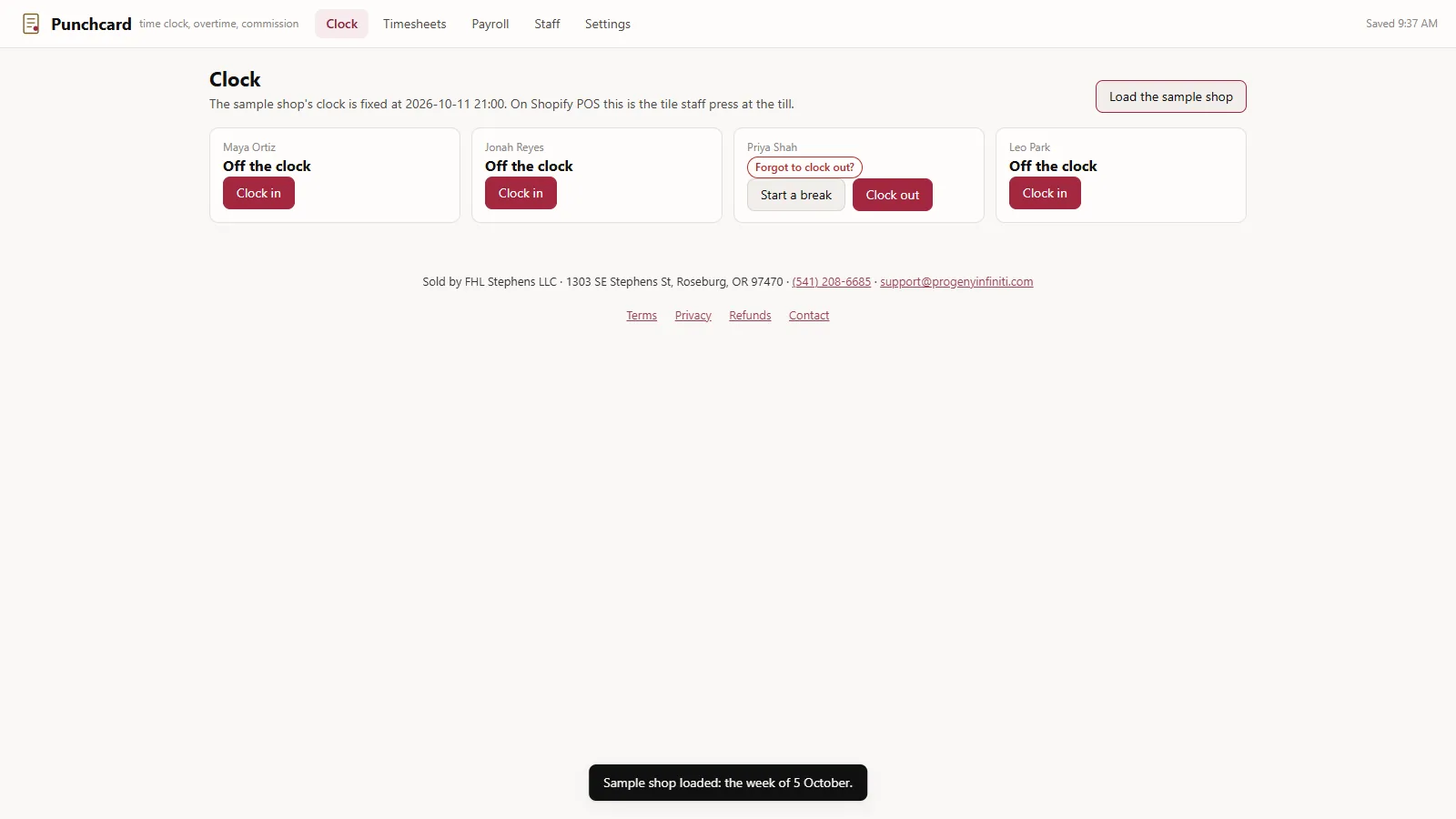Click the Sample shop loaded toast message
The width and height of the screenshot is (1456, 819).
click(728, 783)
